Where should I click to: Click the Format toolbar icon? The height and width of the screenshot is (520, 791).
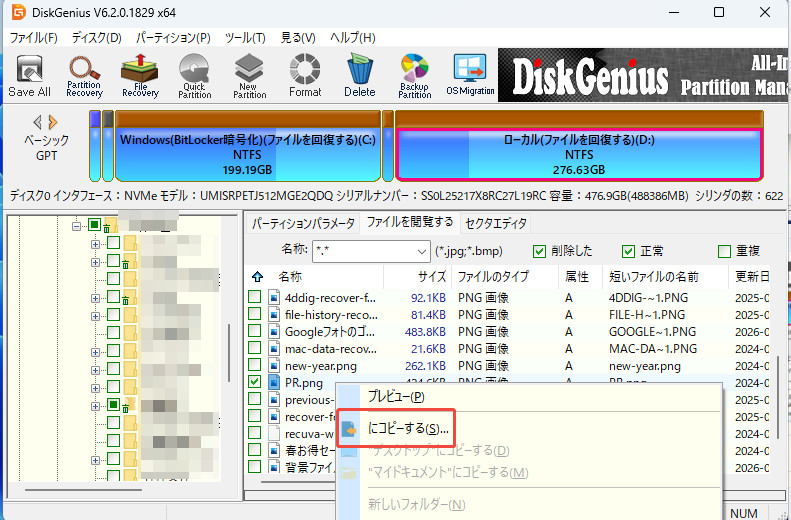coord(305,76)
